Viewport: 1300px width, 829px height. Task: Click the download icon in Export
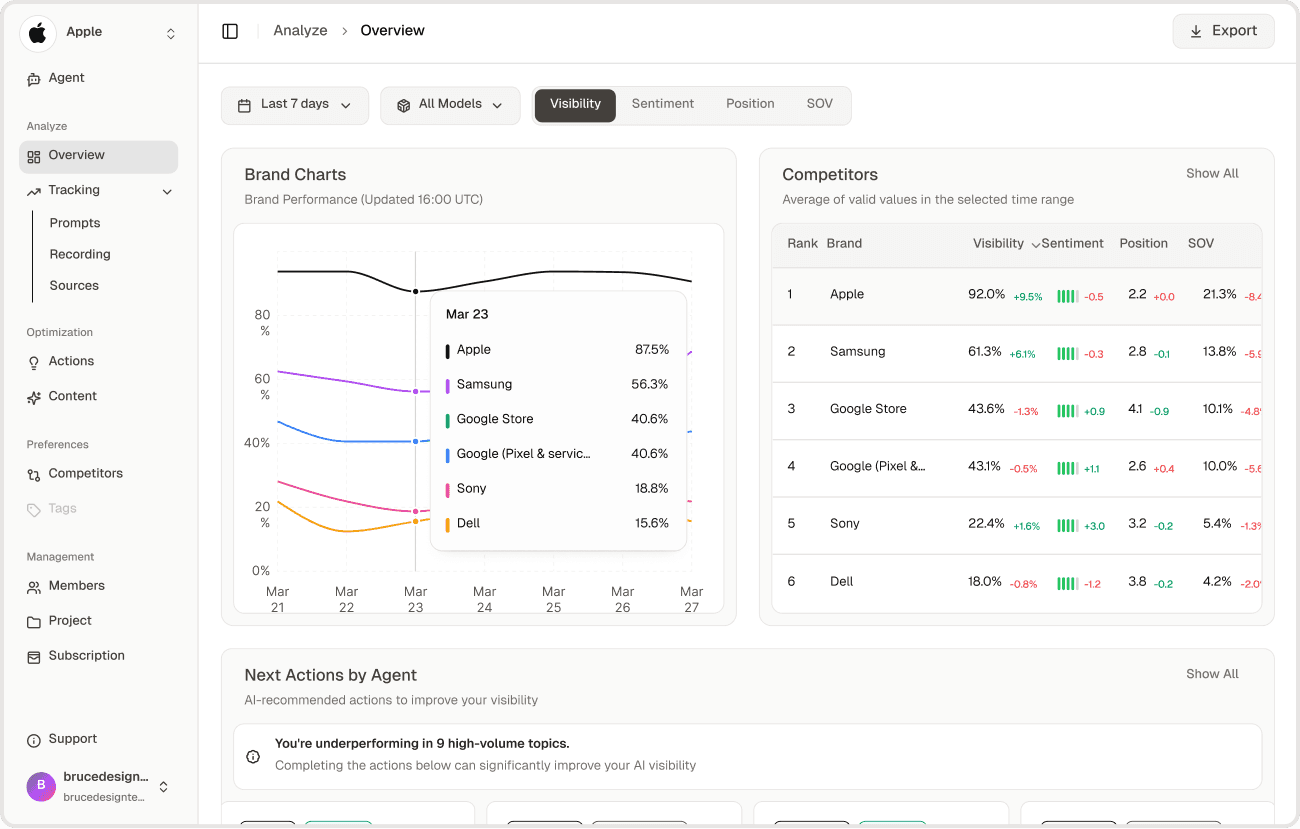point(1196,32)
